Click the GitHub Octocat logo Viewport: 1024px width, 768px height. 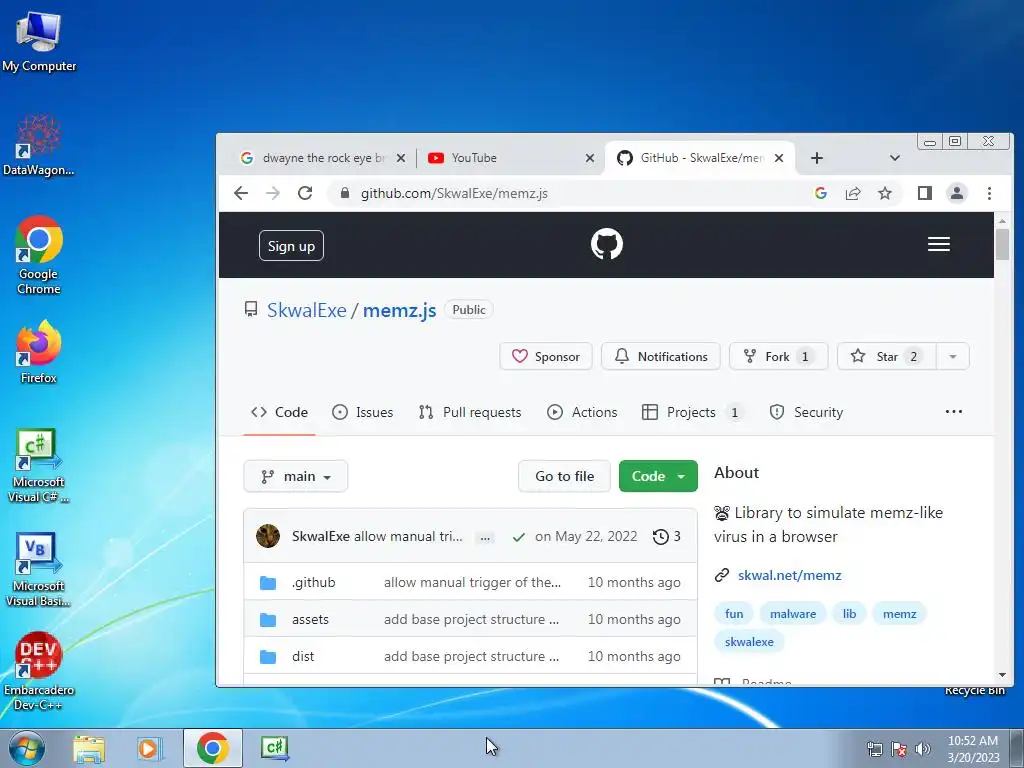click(607, 244)
